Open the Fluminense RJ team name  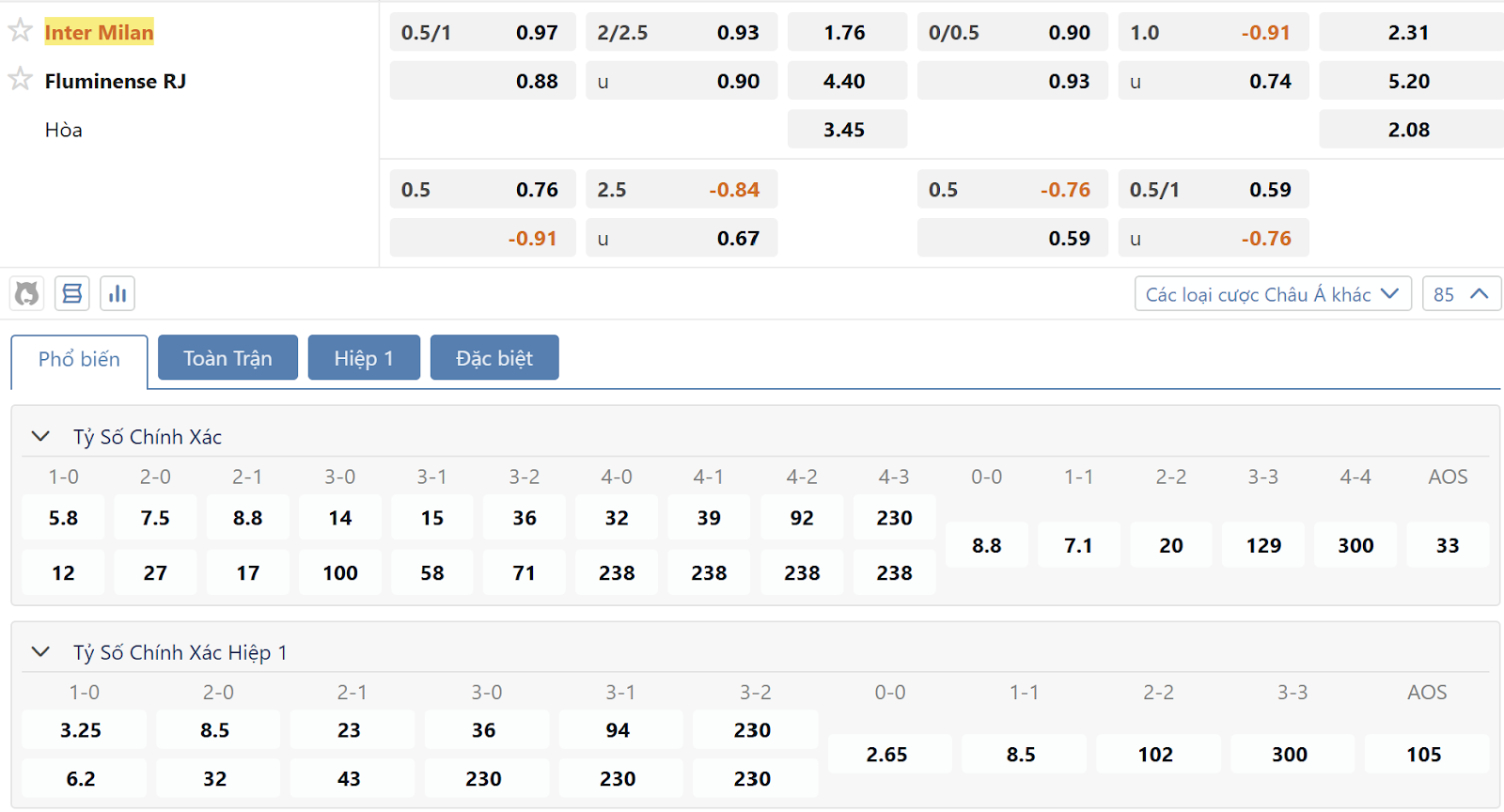116,81
